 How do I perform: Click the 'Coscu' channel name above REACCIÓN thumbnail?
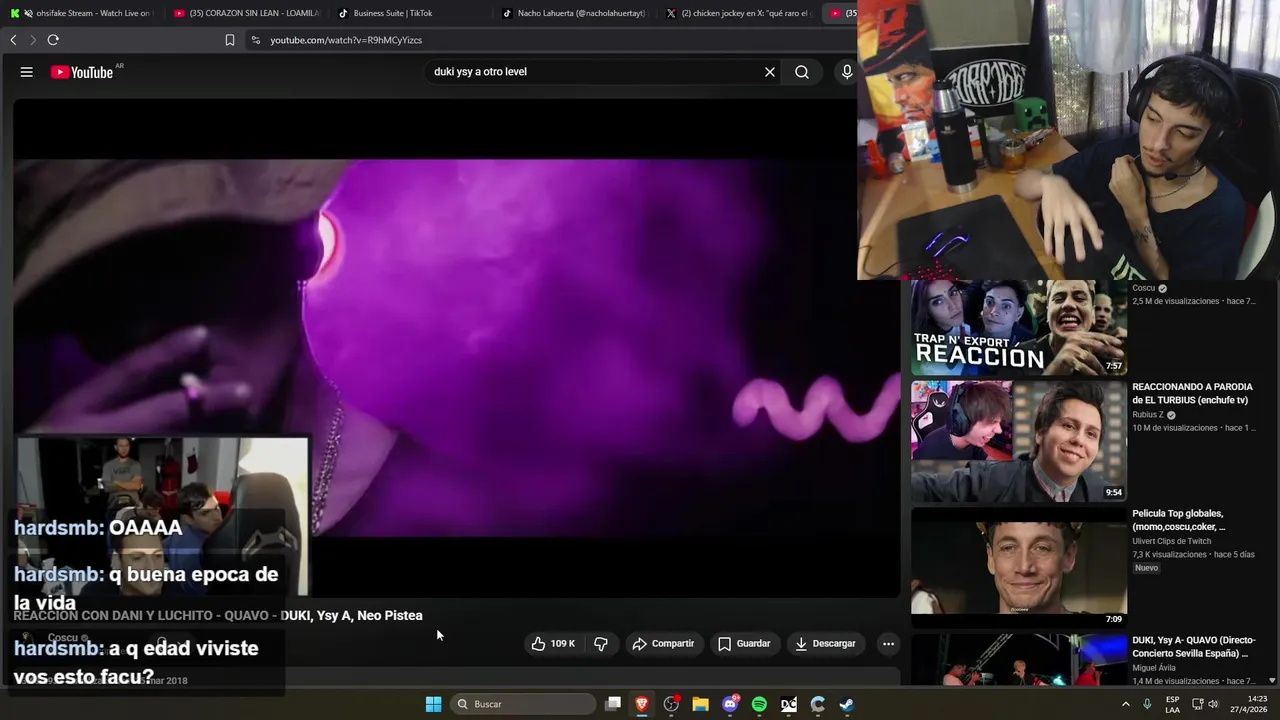(1144, 288)
